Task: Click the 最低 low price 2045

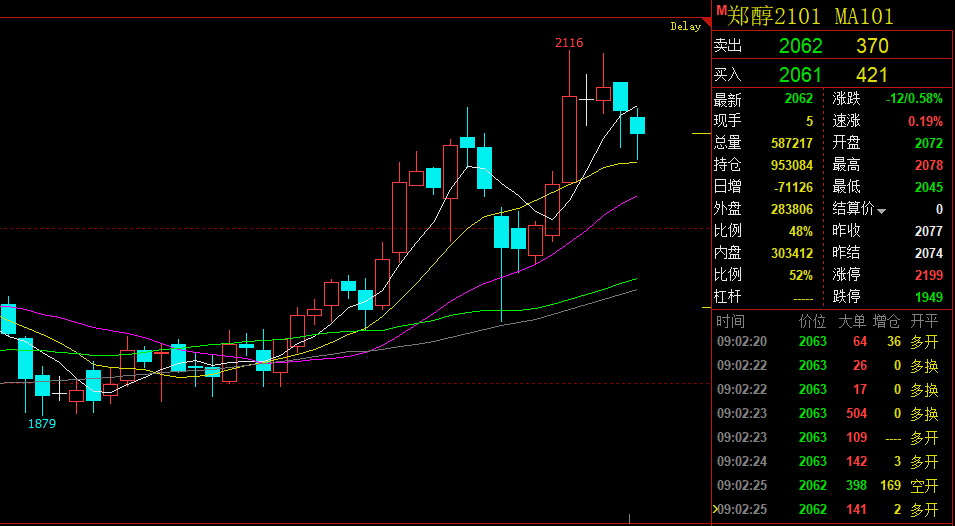Action: [x=929, y=187]
